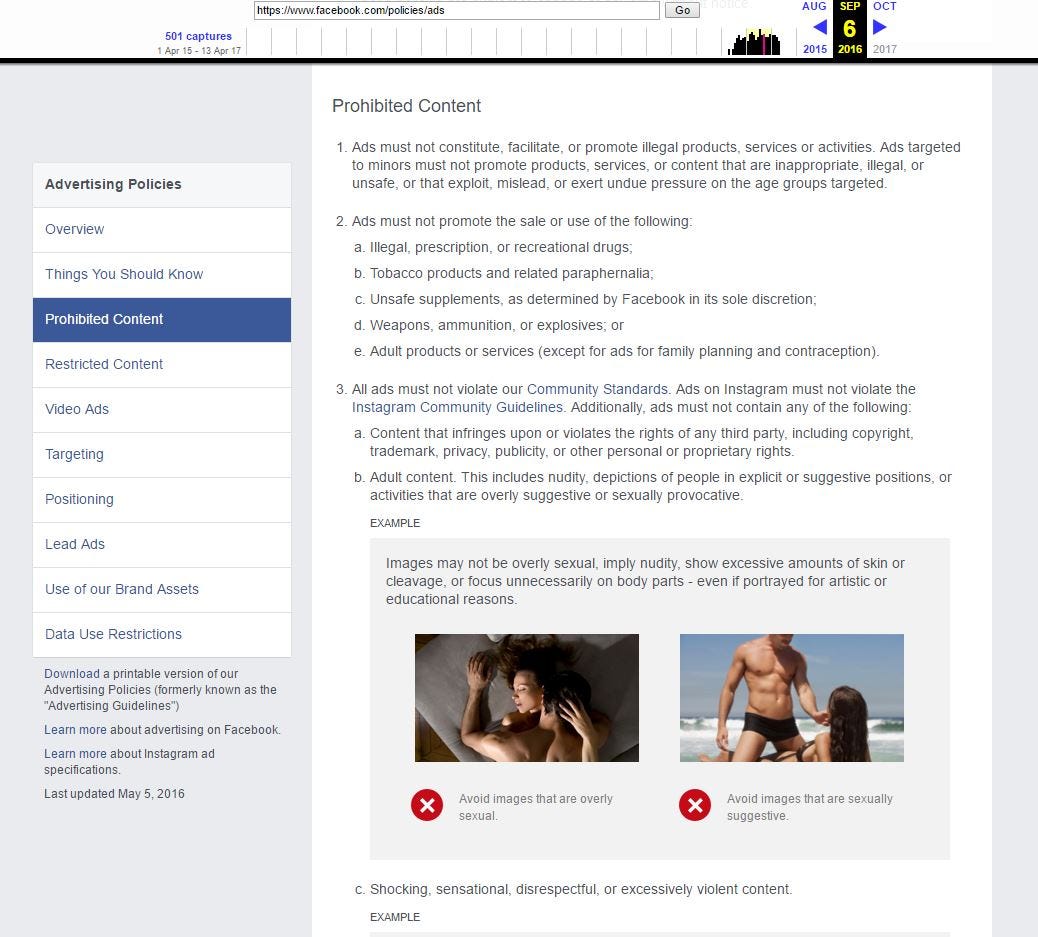Click the capture histogram sparkline graph
The image size is (1038, 937).
754,40
